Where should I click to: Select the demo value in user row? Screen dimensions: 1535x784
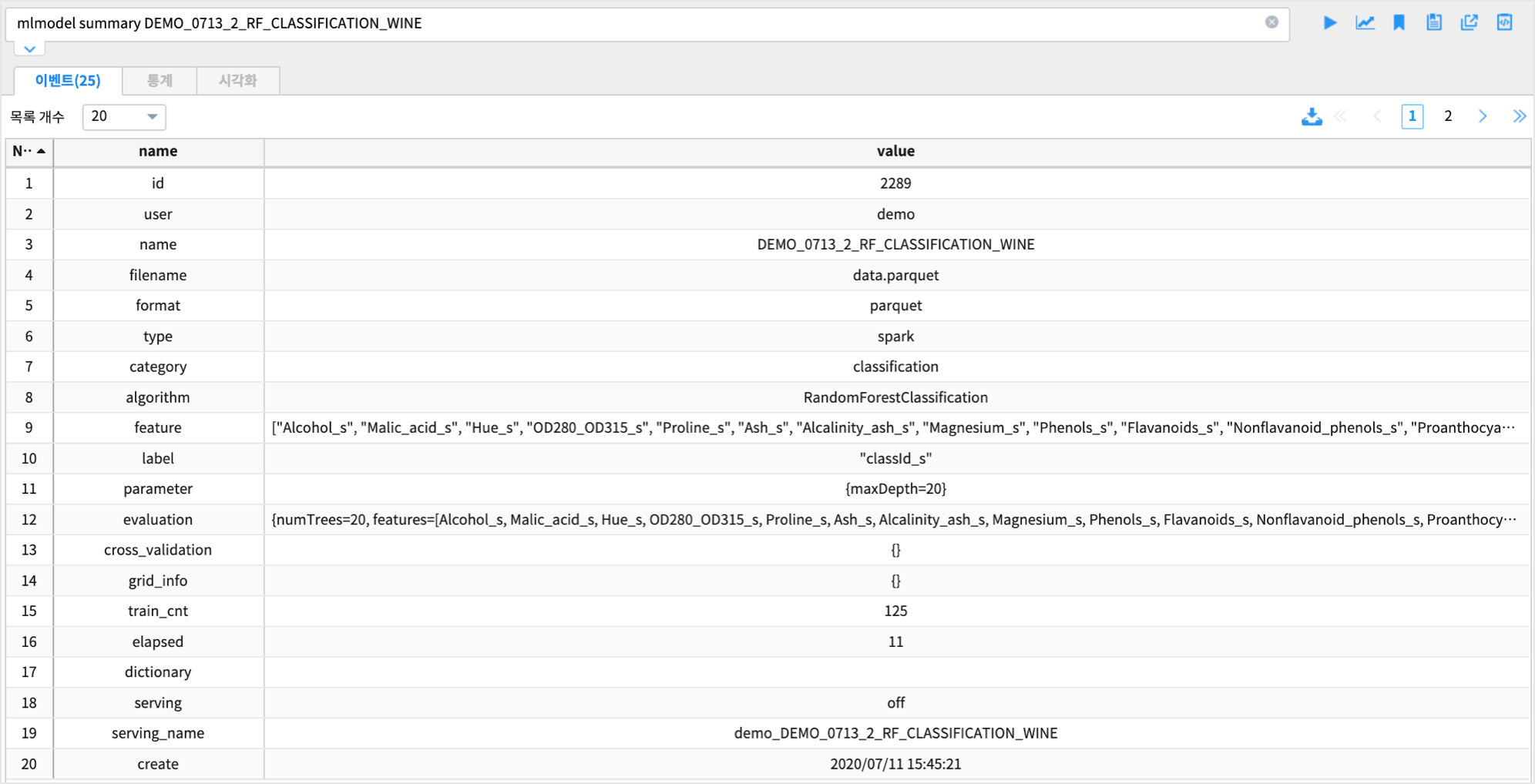coord(895,214)
